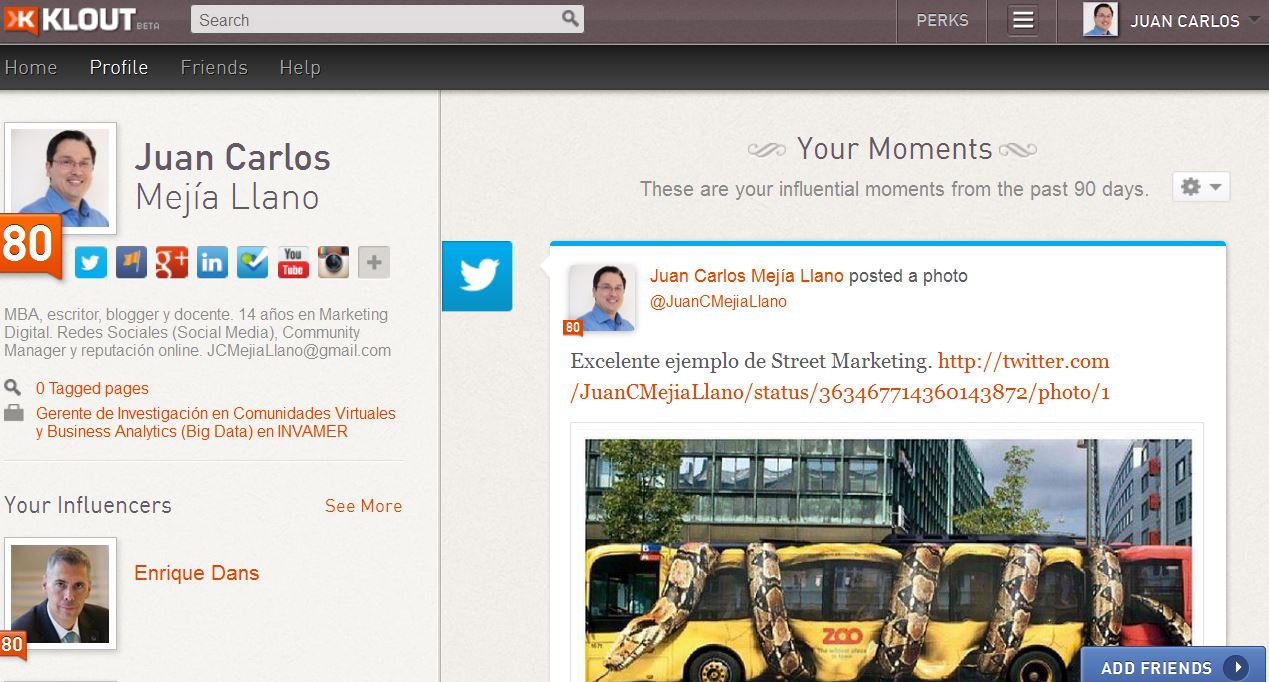
Task: Click the blue Twitter moment badge
Action: click(x=477, y=276)
